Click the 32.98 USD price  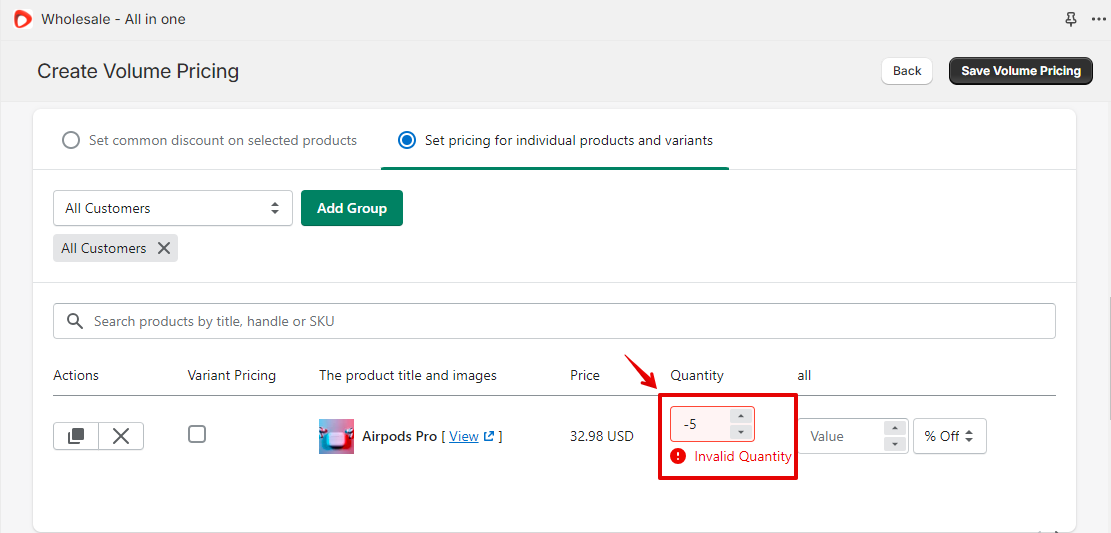pyautogui.click(x=602, y=437)
